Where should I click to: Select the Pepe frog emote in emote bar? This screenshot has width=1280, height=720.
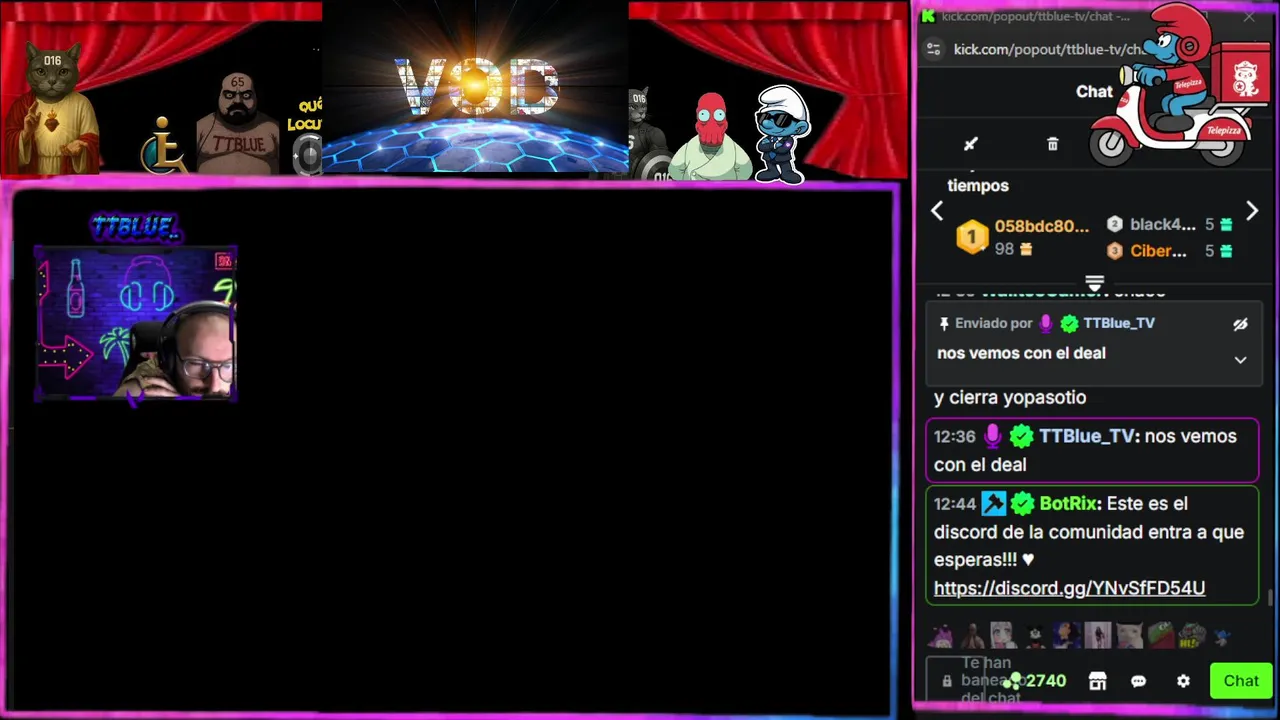(x=1160, y=635)
